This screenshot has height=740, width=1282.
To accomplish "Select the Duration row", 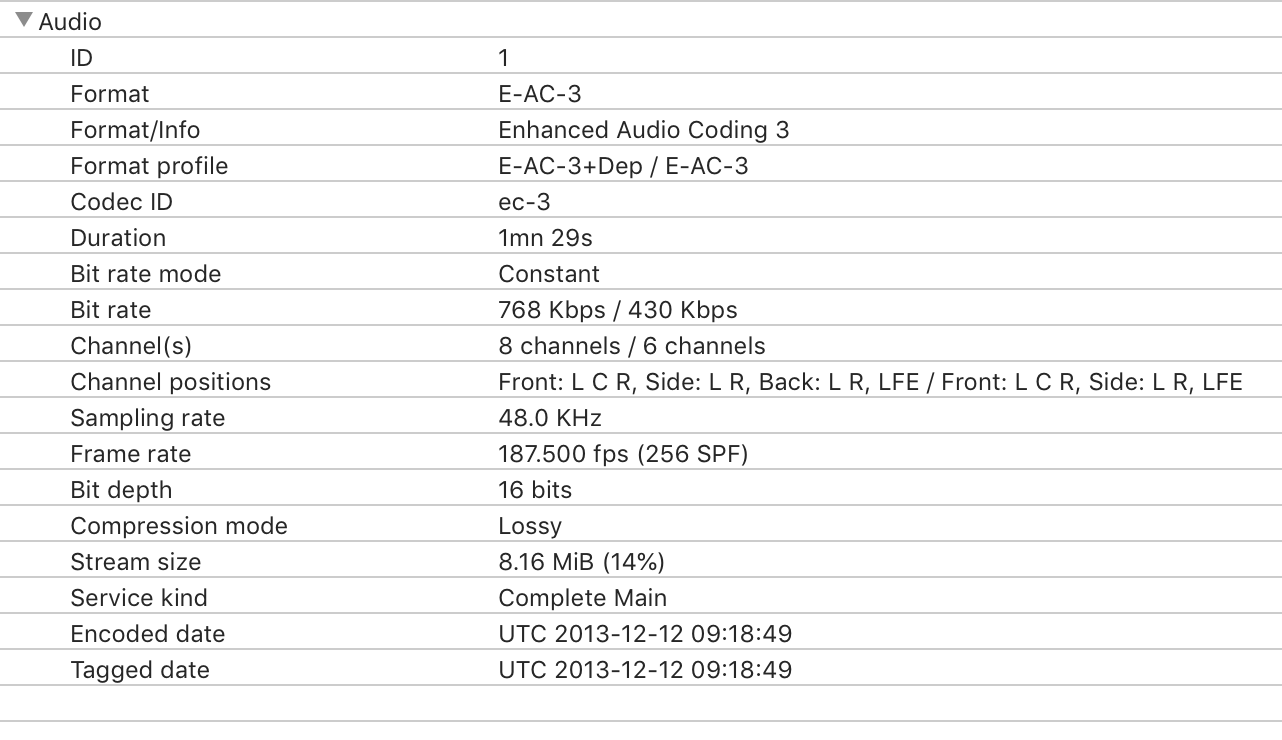I will [x=641, y=237].
